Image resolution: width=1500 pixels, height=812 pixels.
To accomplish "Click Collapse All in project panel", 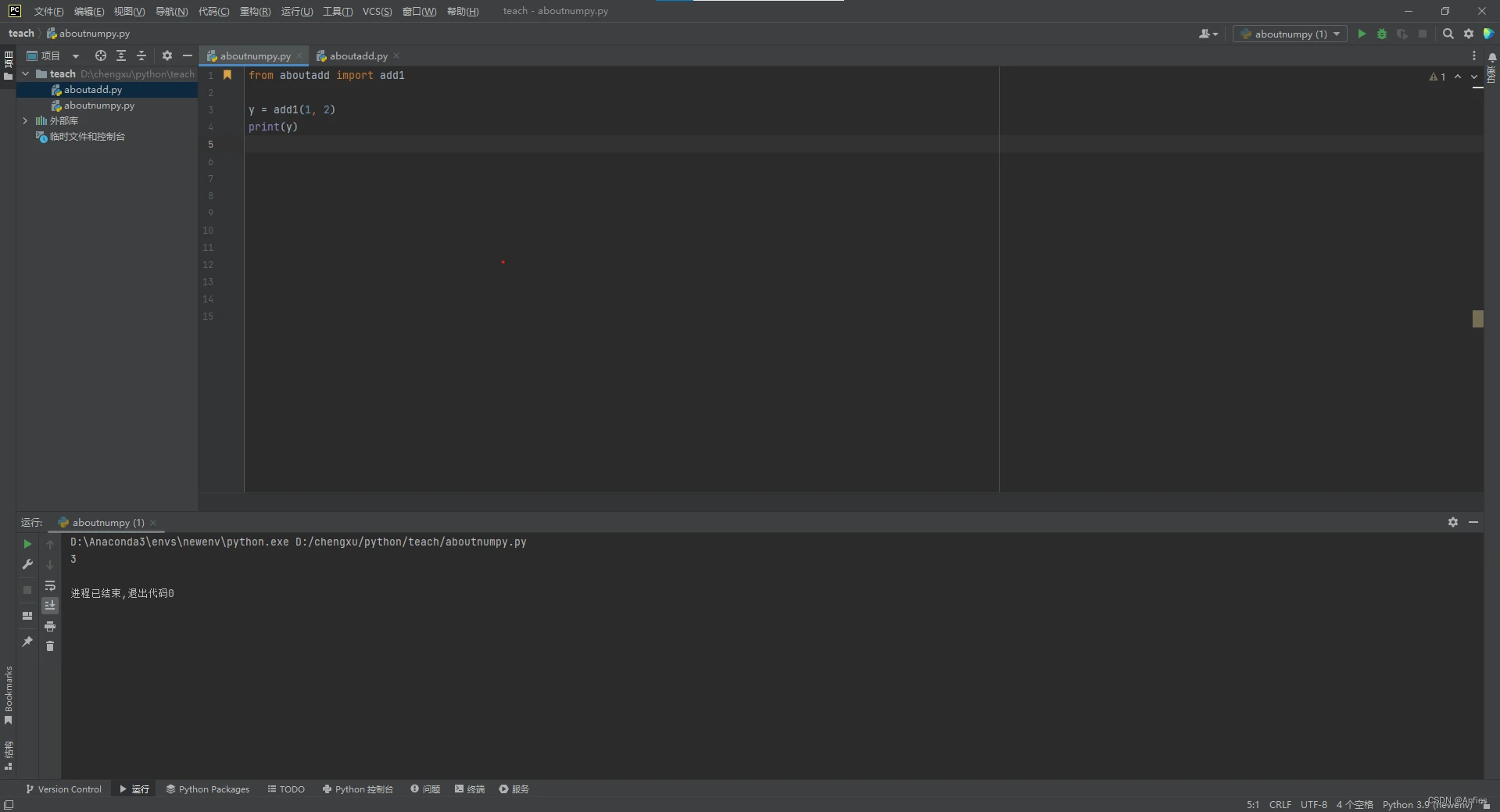I will [141, 55].
